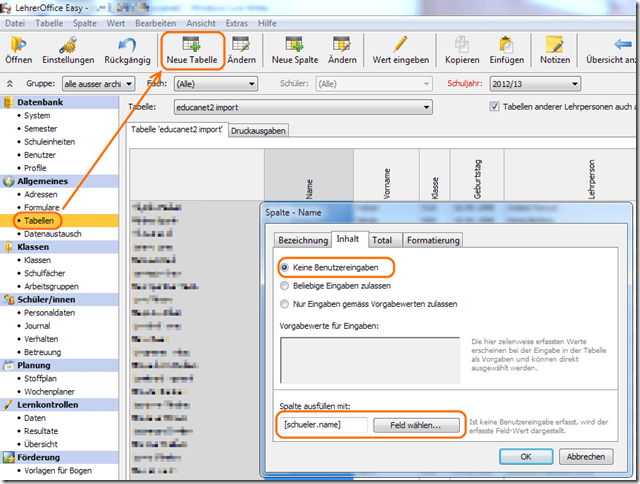The width and height of the screenshot is (640, 484).
Task: Click the Einfügen clipboard icon
Action: coord(506,45)
